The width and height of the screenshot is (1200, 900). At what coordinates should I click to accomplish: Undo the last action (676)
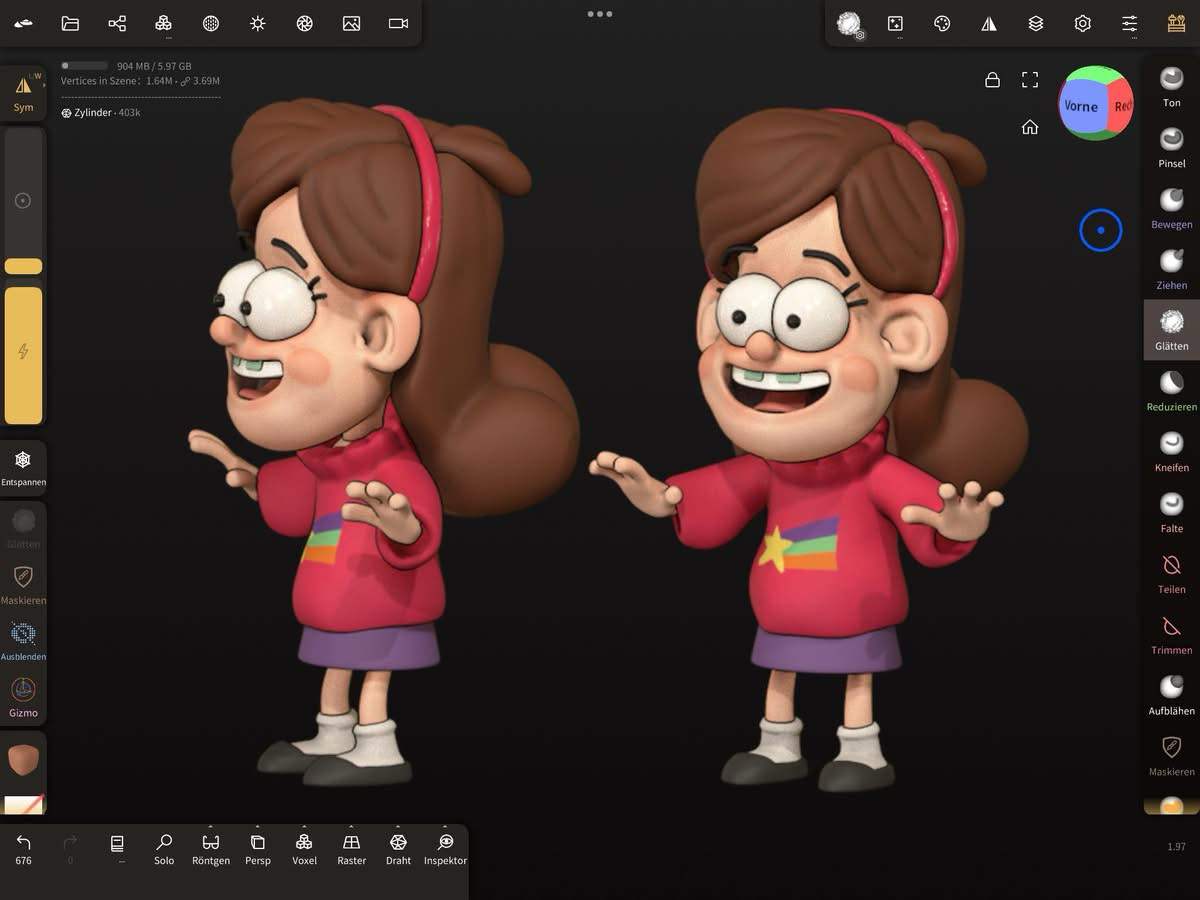pos(23,849)
